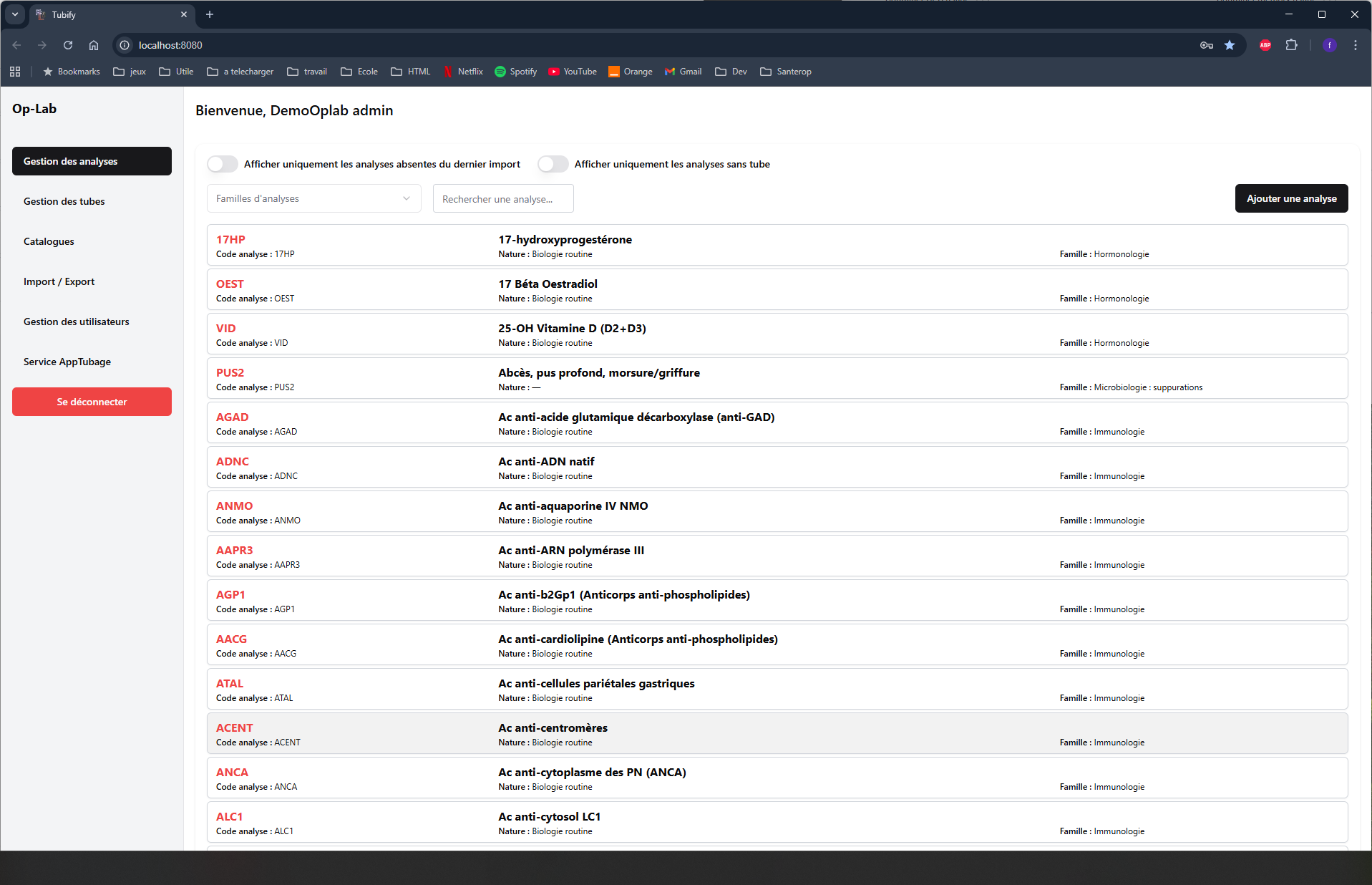Open the 17HP analysis row
The width and height of the screenshot is (1372, 885).
(x=777, y=246)
